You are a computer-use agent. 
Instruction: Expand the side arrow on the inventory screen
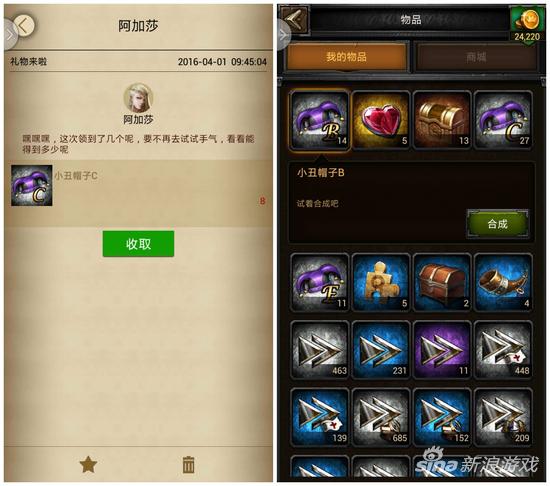(283, 34)
